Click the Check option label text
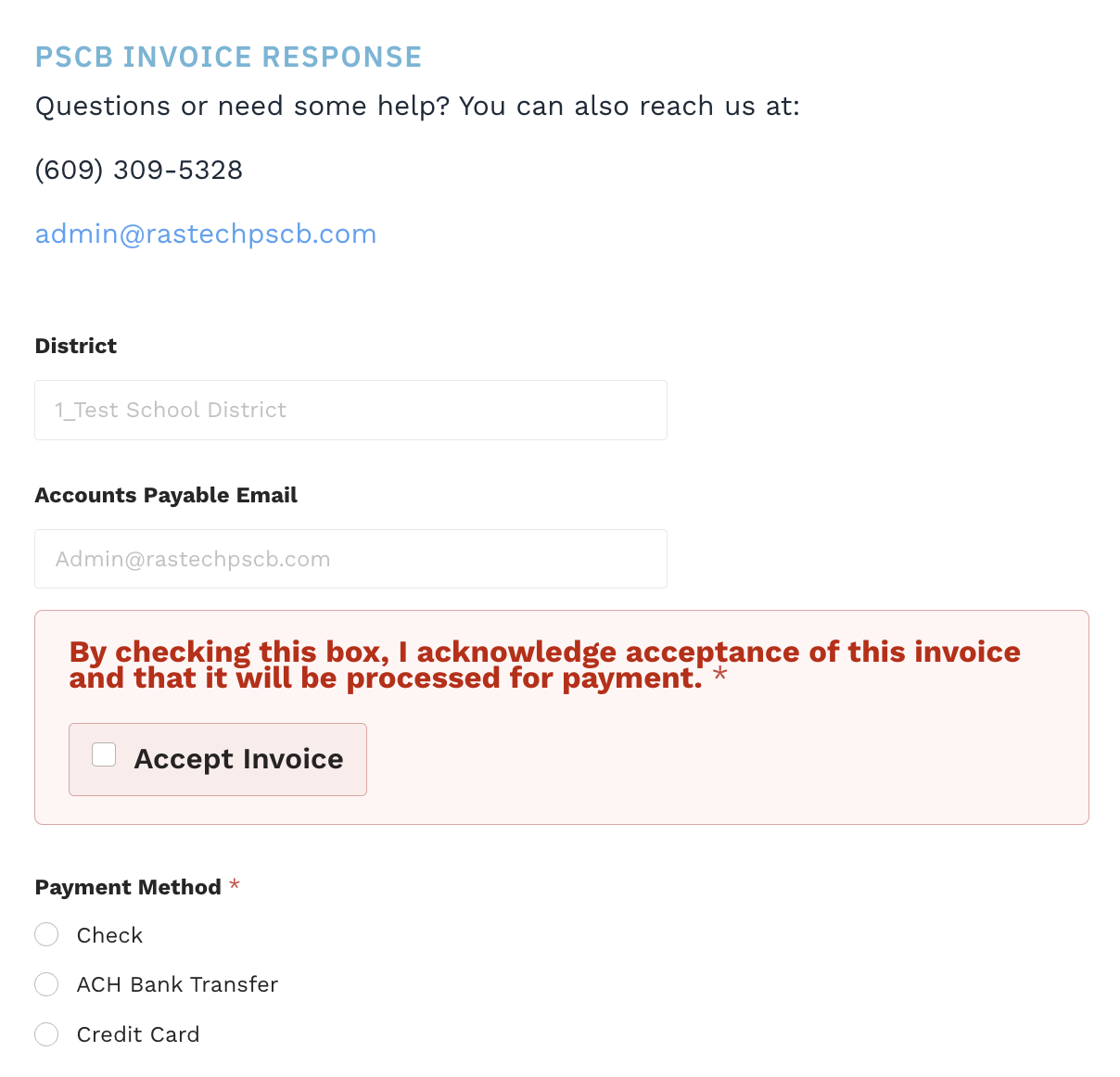The image size is (1120, 1077). (x=109, y=935)
